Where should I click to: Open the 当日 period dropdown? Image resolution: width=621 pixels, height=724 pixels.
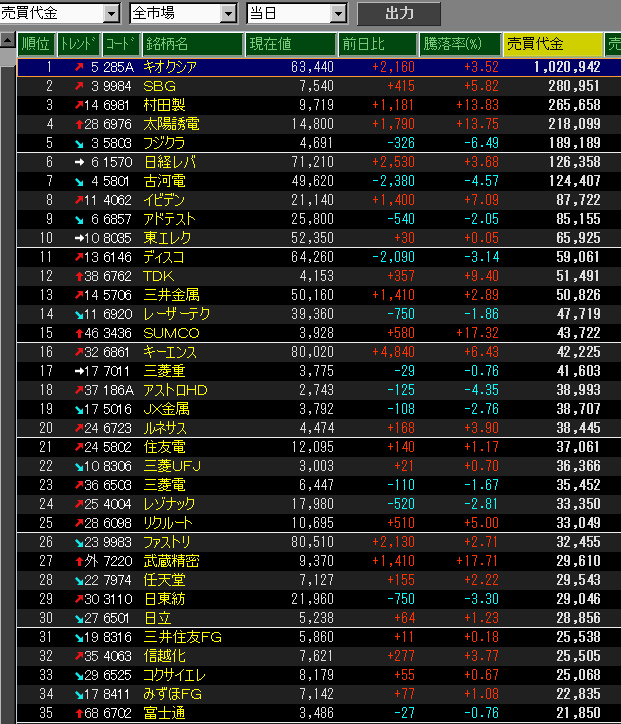click(x=338, y=13)
